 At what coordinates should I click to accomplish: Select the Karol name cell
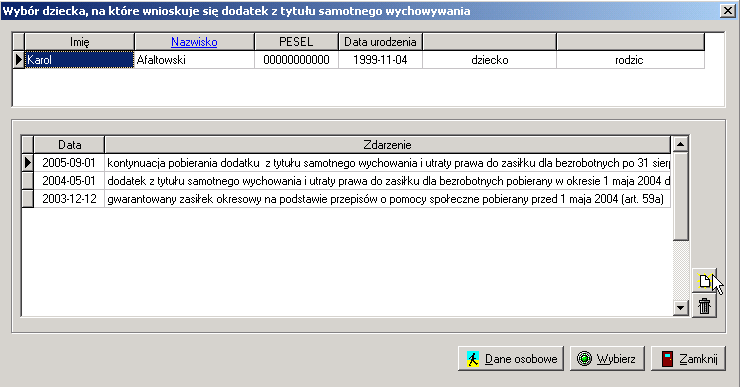[79, 59]
